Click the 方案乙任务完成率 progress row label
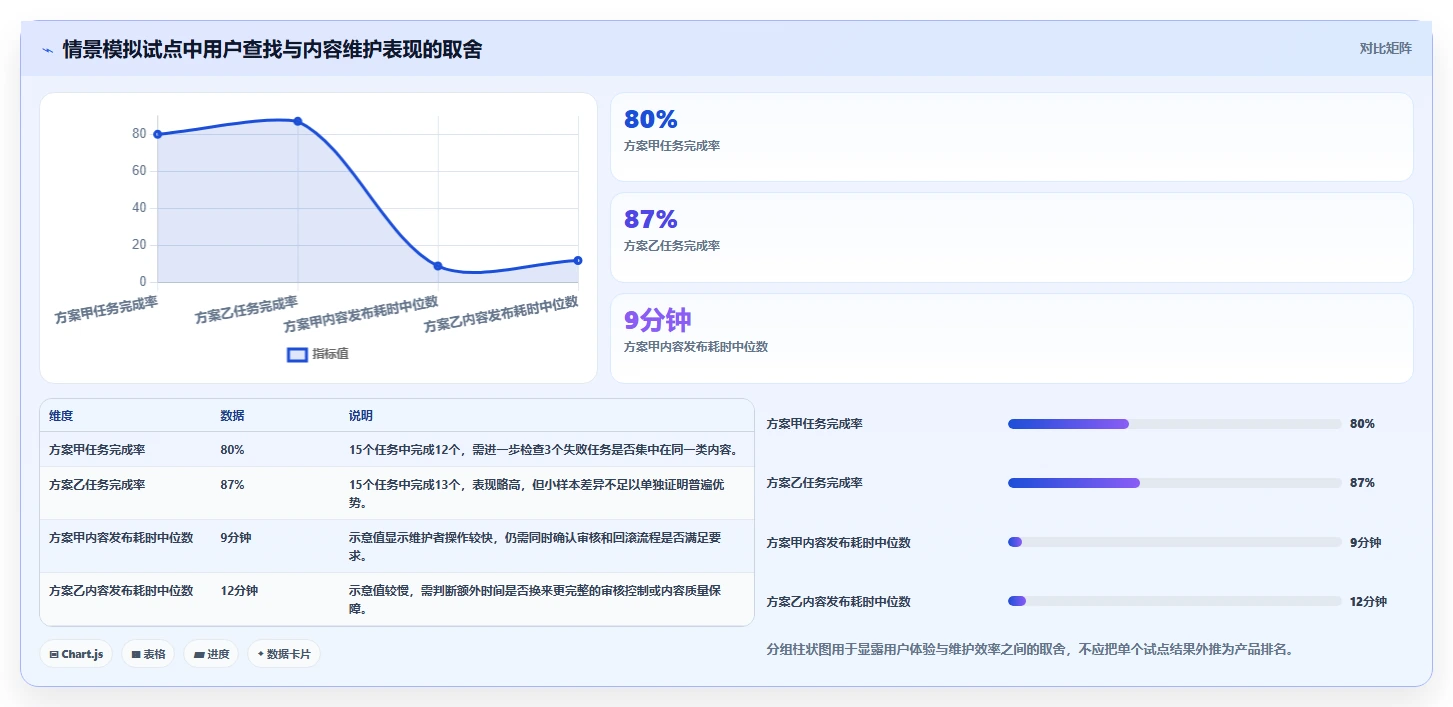 [814, 483]
